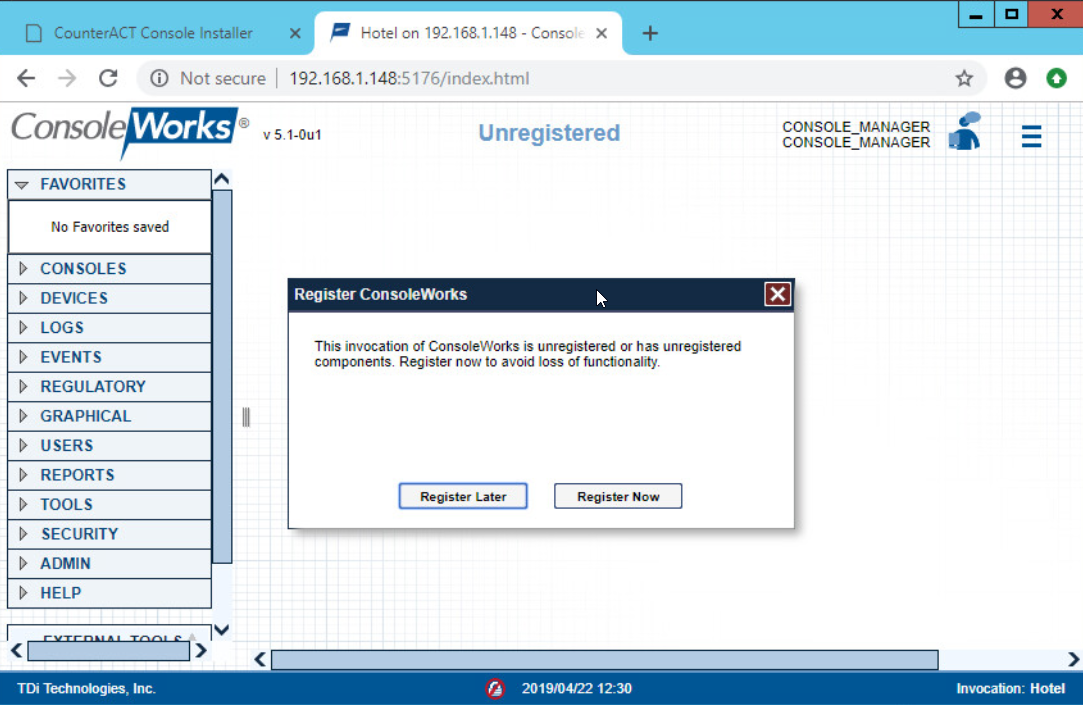Expand the REPORTS menu
Screen dimensions: 1083x705
pyautogui.click(x=109, y=475)
